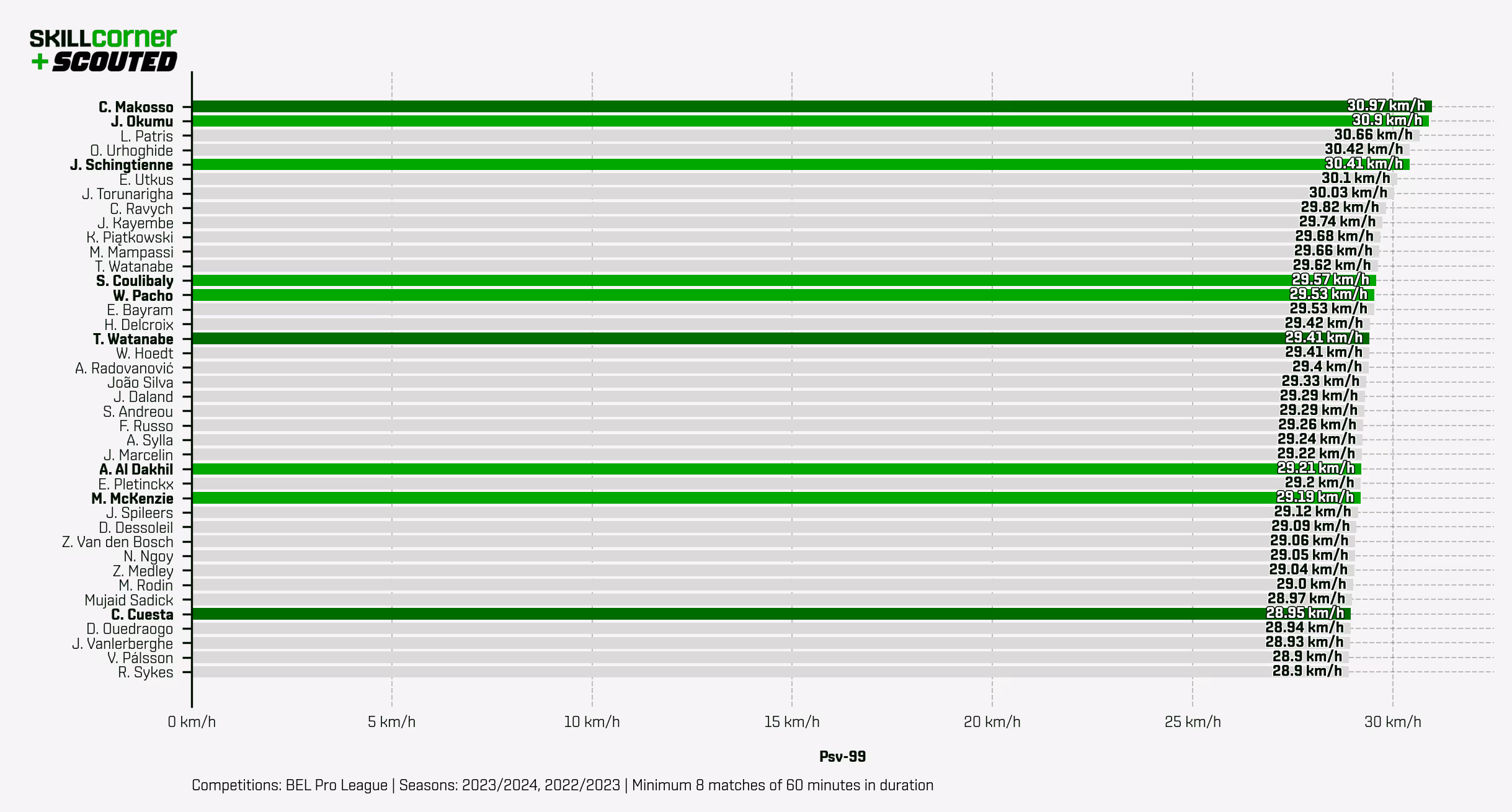Click the Scouted logo wordmark
1512x812 pixels.
tap(115, 61)
